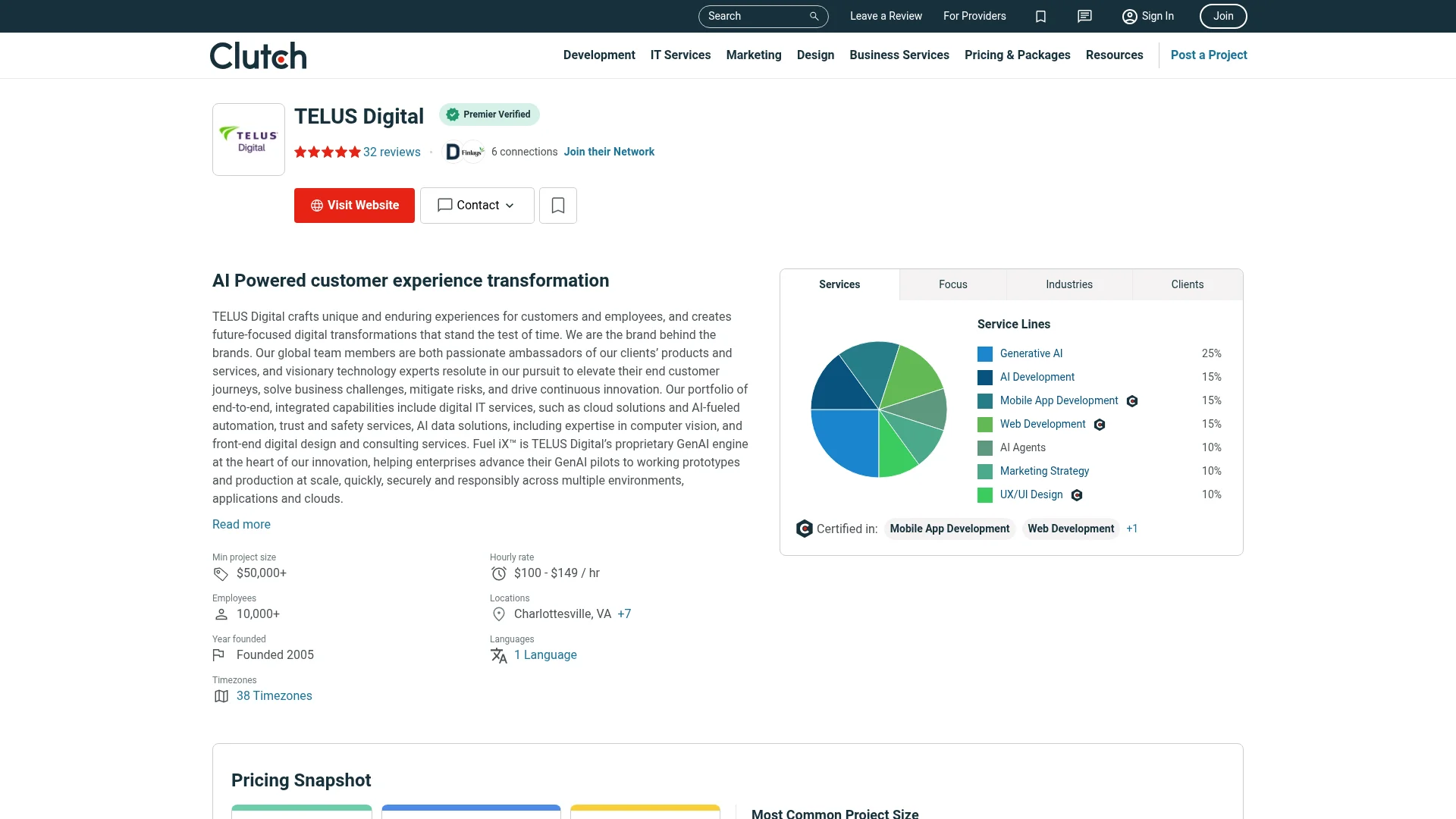
Task: Click the Search input field
Action: pyautogui.click(x=763, y=16)
